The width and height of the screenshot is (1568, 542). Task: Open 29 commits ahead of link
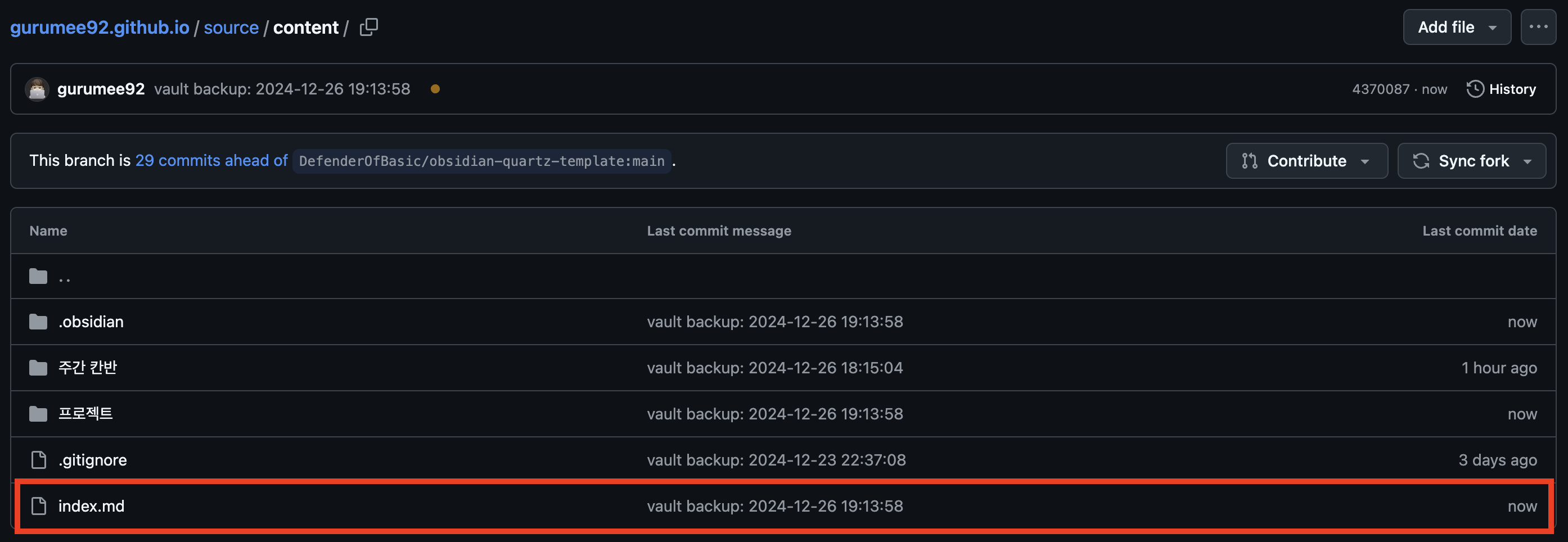coord(211,161)
